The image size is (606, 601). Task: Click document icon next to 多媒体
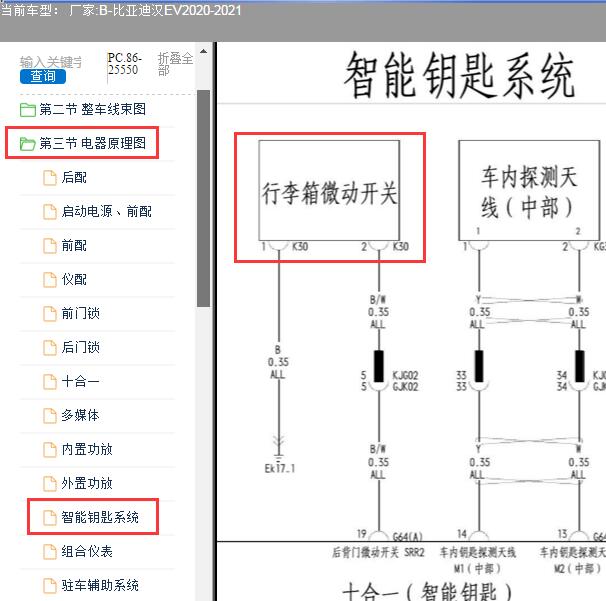pyautogui.click(x=49, y=416)
